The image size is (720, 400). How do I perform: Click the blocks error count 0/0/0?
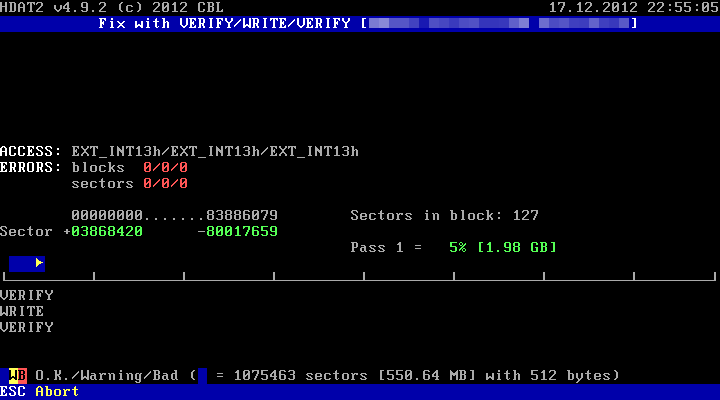[165, 167]
